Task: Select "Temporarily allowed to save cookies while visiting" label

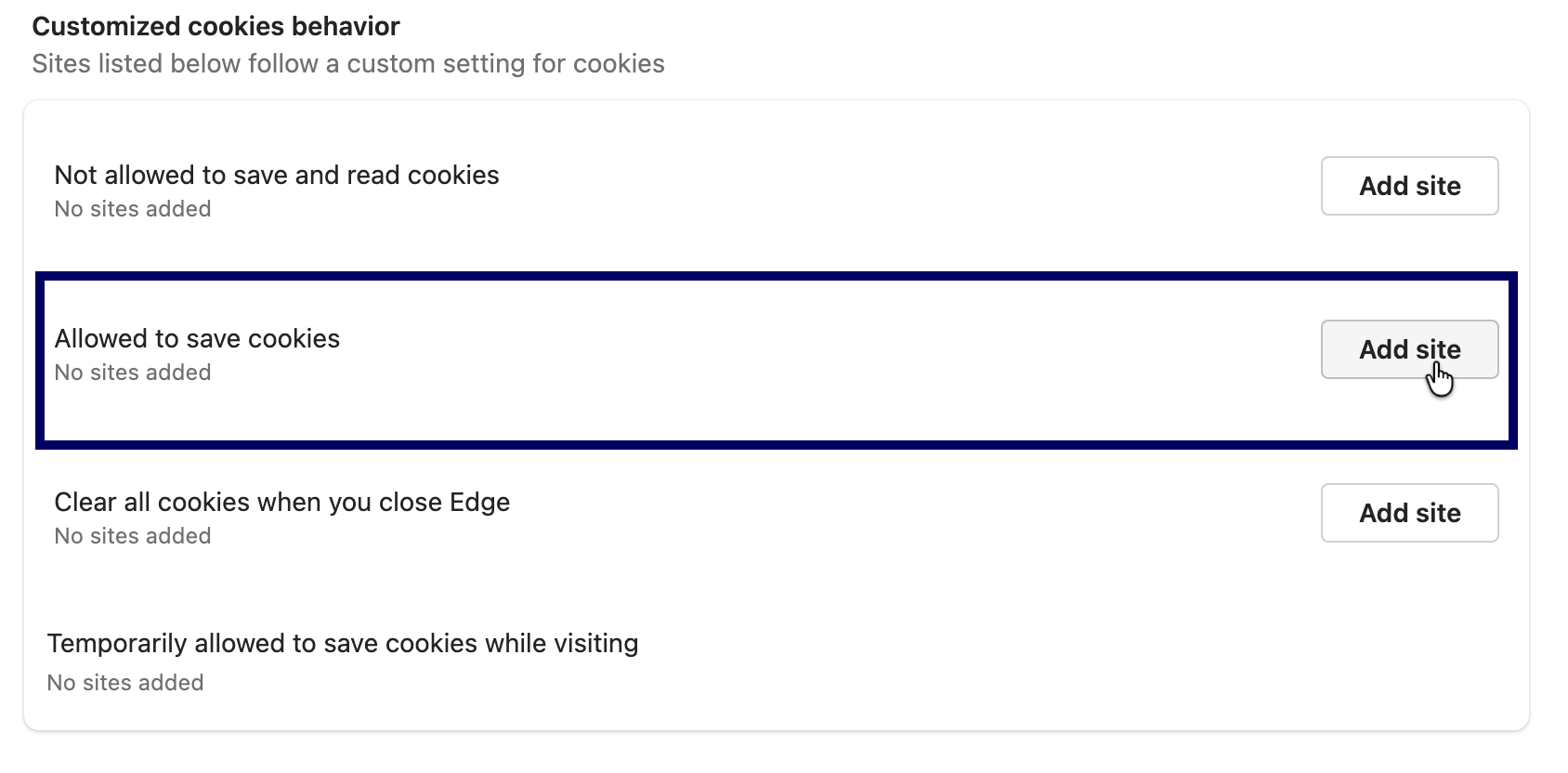Action: (x=343, y=643)
